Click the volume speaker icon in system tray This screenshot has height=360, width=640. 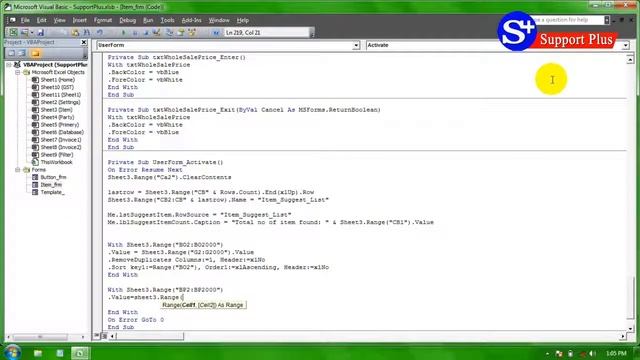[x=592, y=353]
